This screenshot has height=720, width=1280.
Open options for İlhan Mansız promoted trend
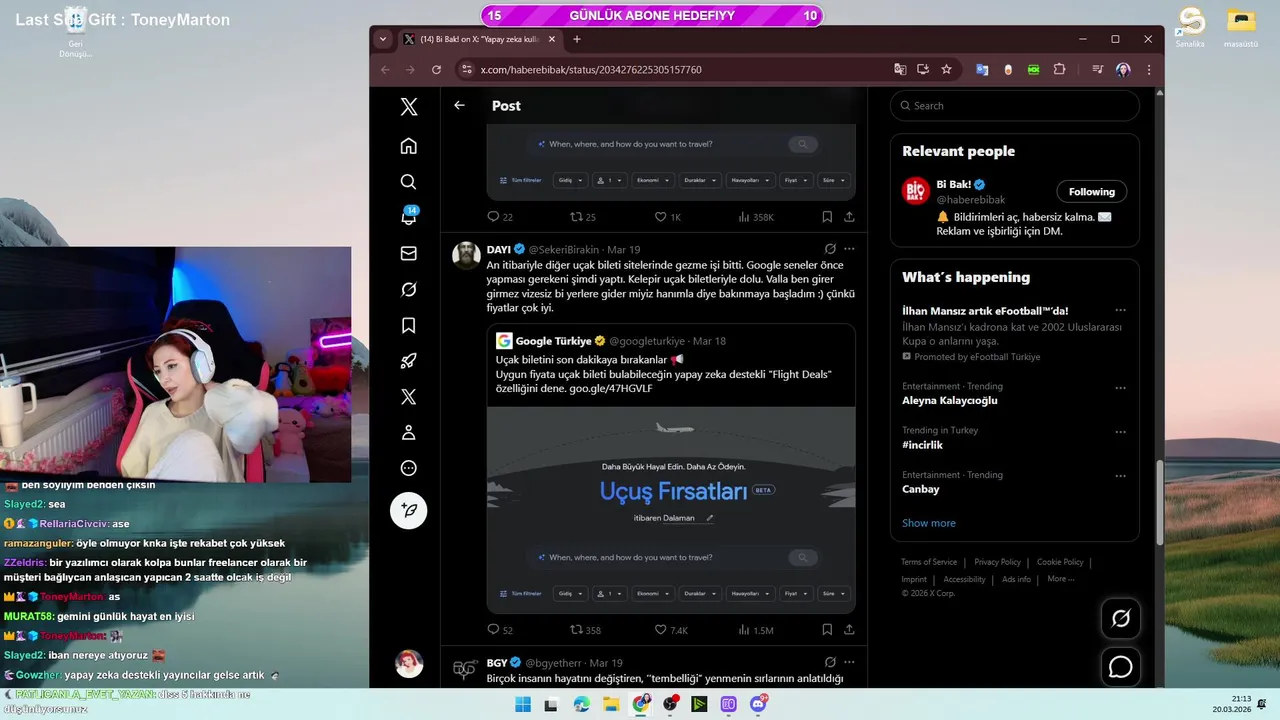tap(1120, 311)
